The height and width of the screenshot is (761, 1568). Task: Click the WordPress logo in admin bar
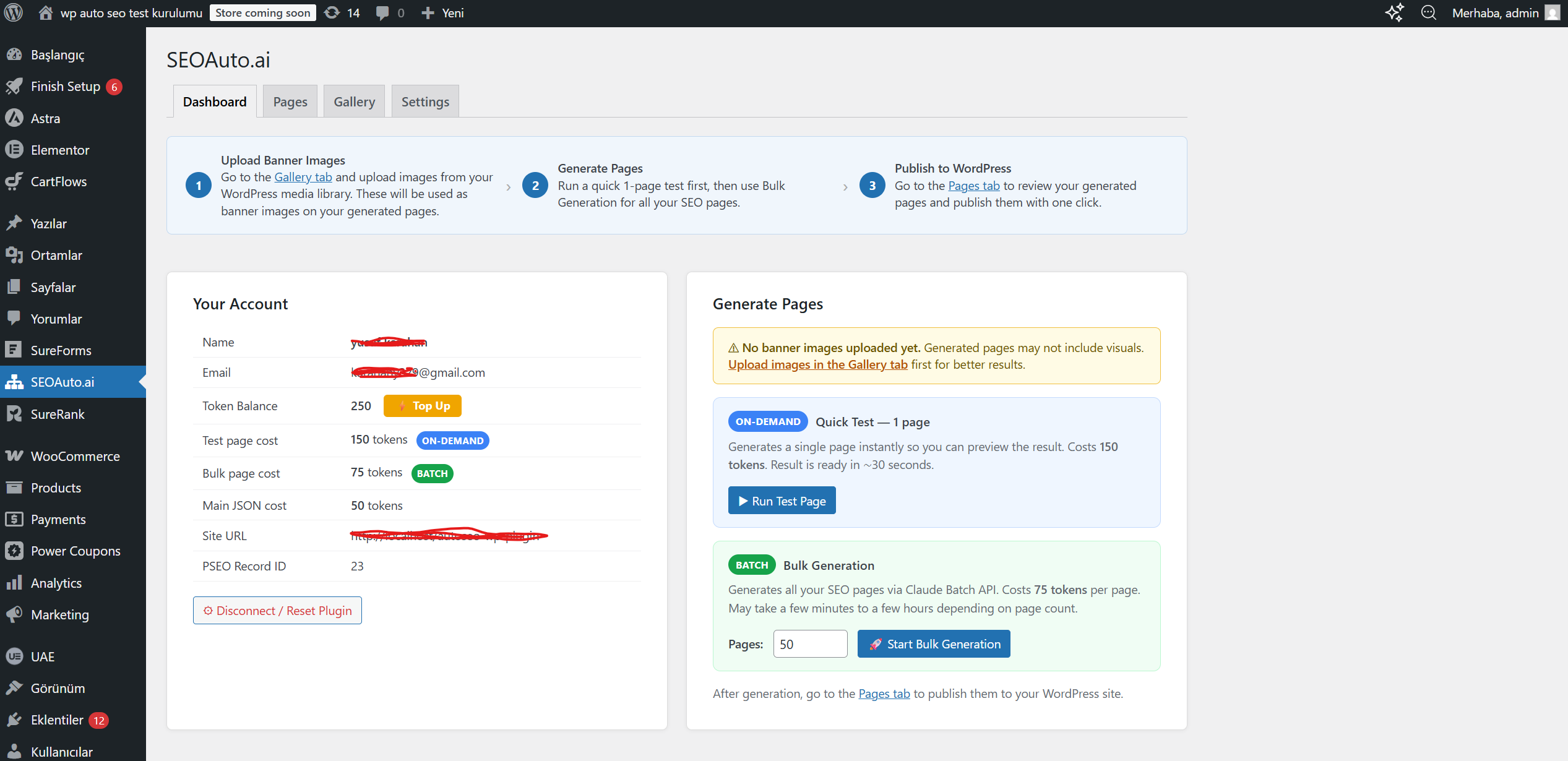coord(13,12)
